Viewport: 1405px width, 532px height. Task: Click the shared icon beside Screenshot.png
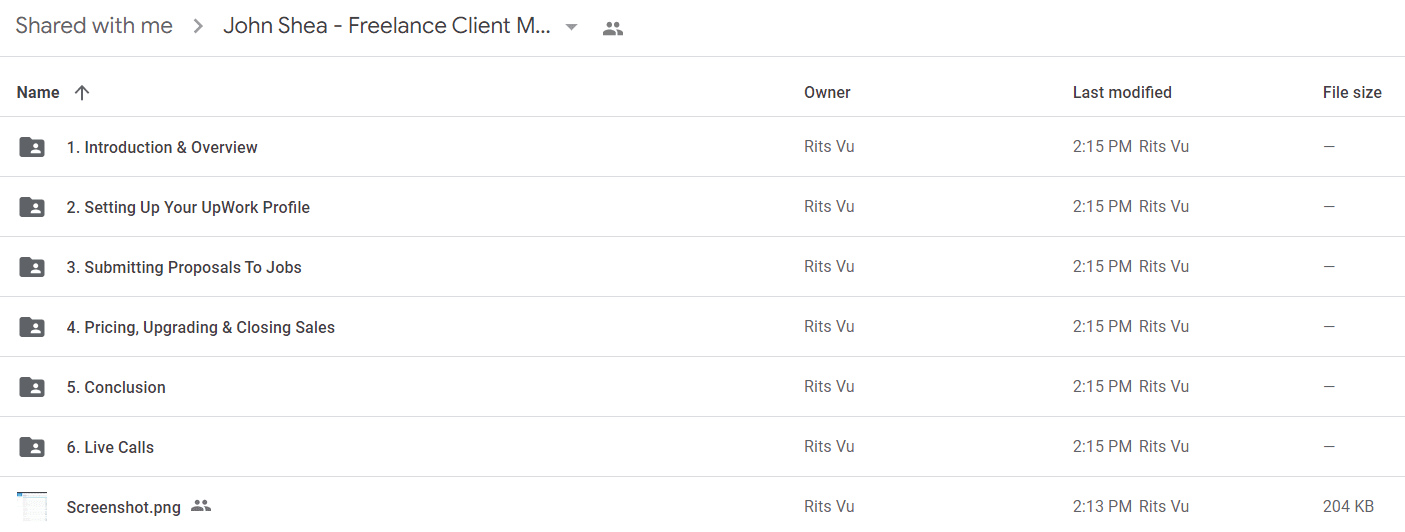coord(201,506)
